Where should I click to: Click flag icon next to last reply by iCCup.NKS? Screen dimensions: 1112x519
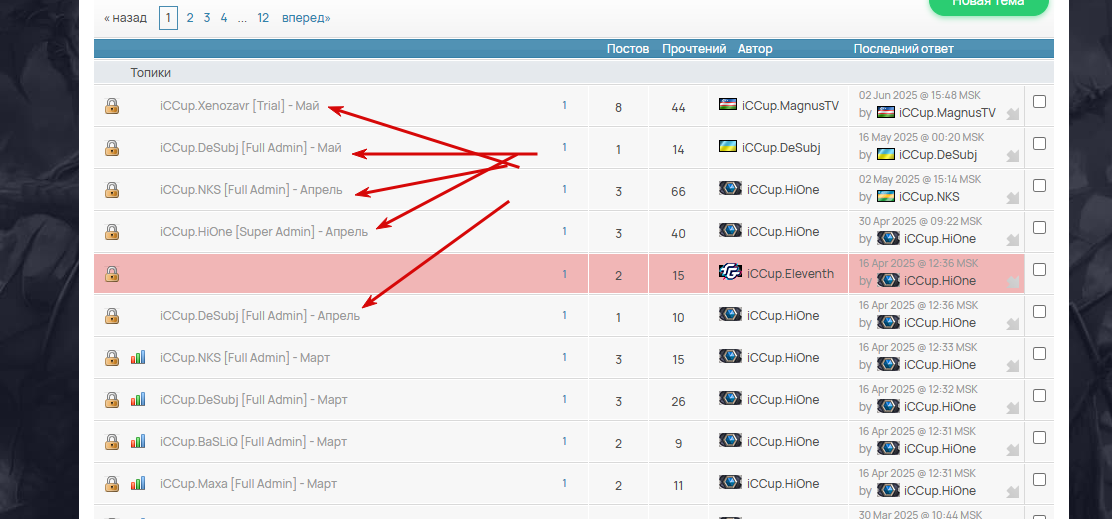pyautogui.click(x=886, y=196)
